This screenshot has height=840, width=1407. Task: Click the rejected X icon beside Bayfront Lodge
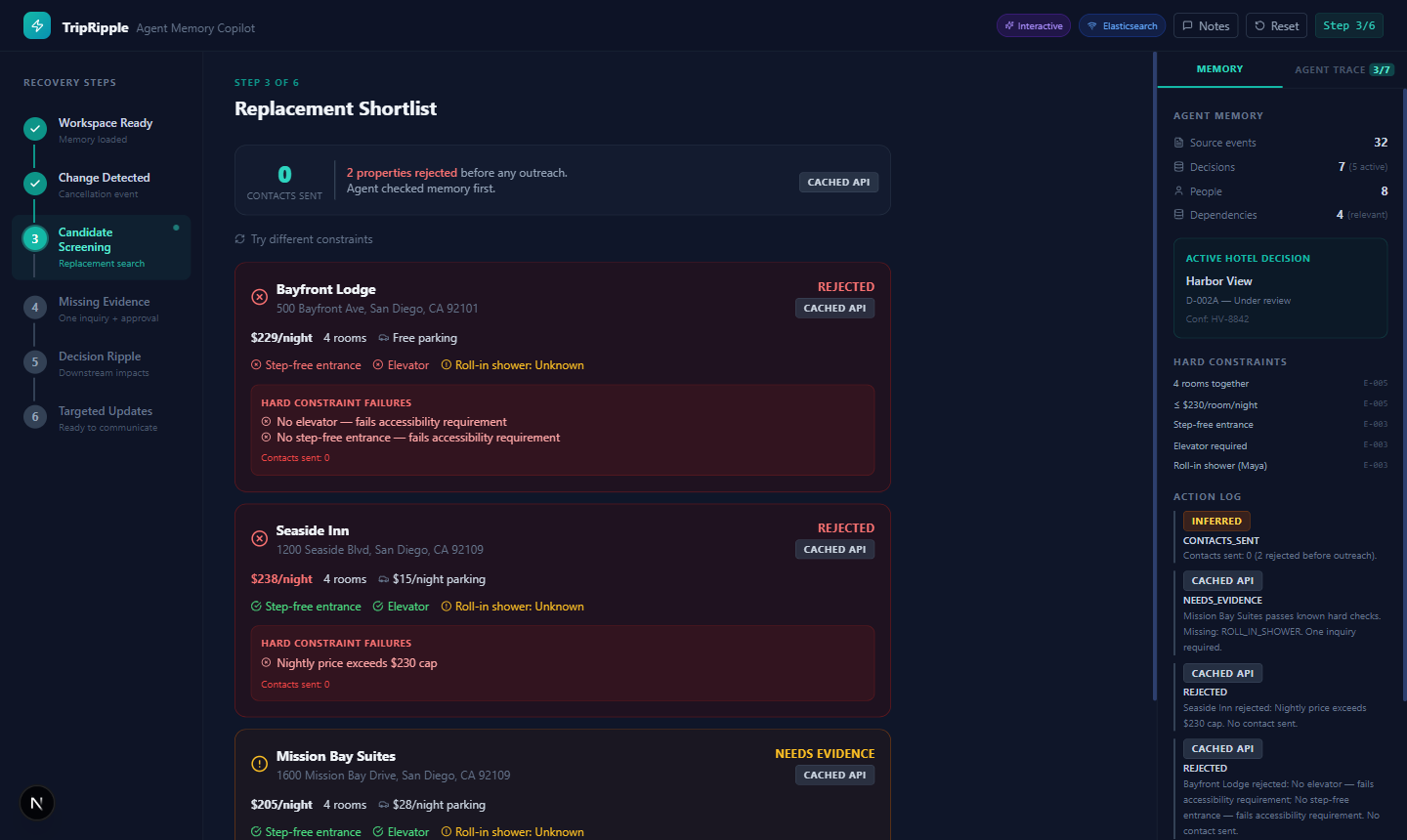[260, 297]
